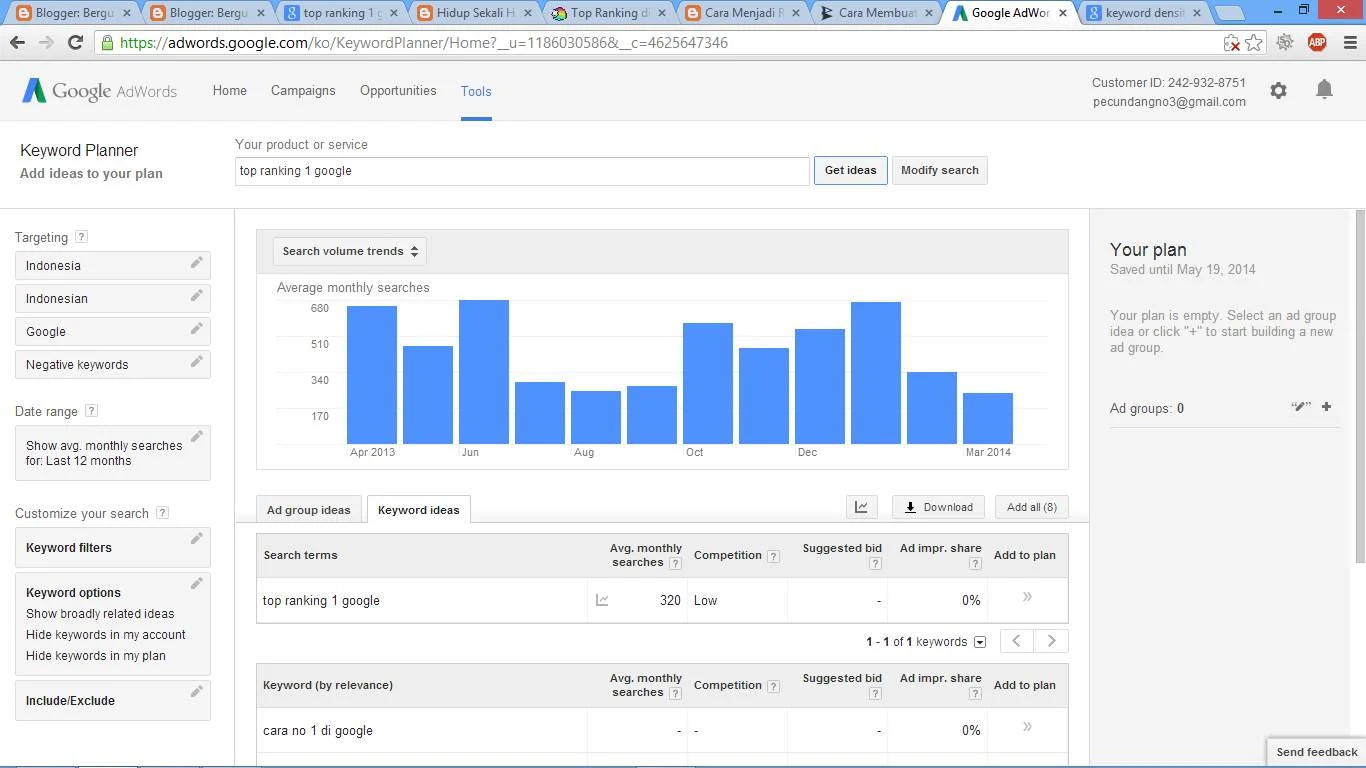Open the keywords-per-page dropdown arrow
The image size is (1366, 768).
pyautogui.click(x=980, y=642)
